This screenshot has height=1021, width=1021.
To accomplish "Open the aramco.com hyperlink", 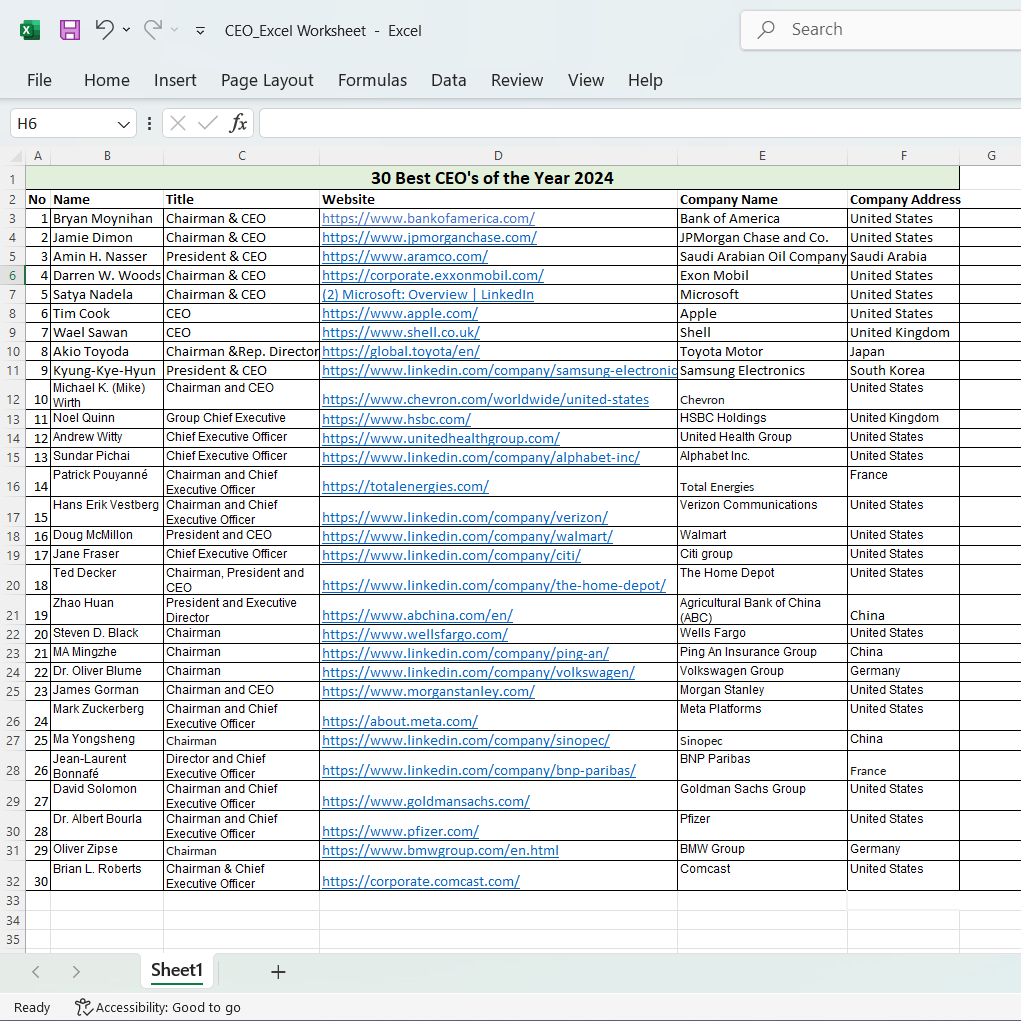I will tap(405, 257).
